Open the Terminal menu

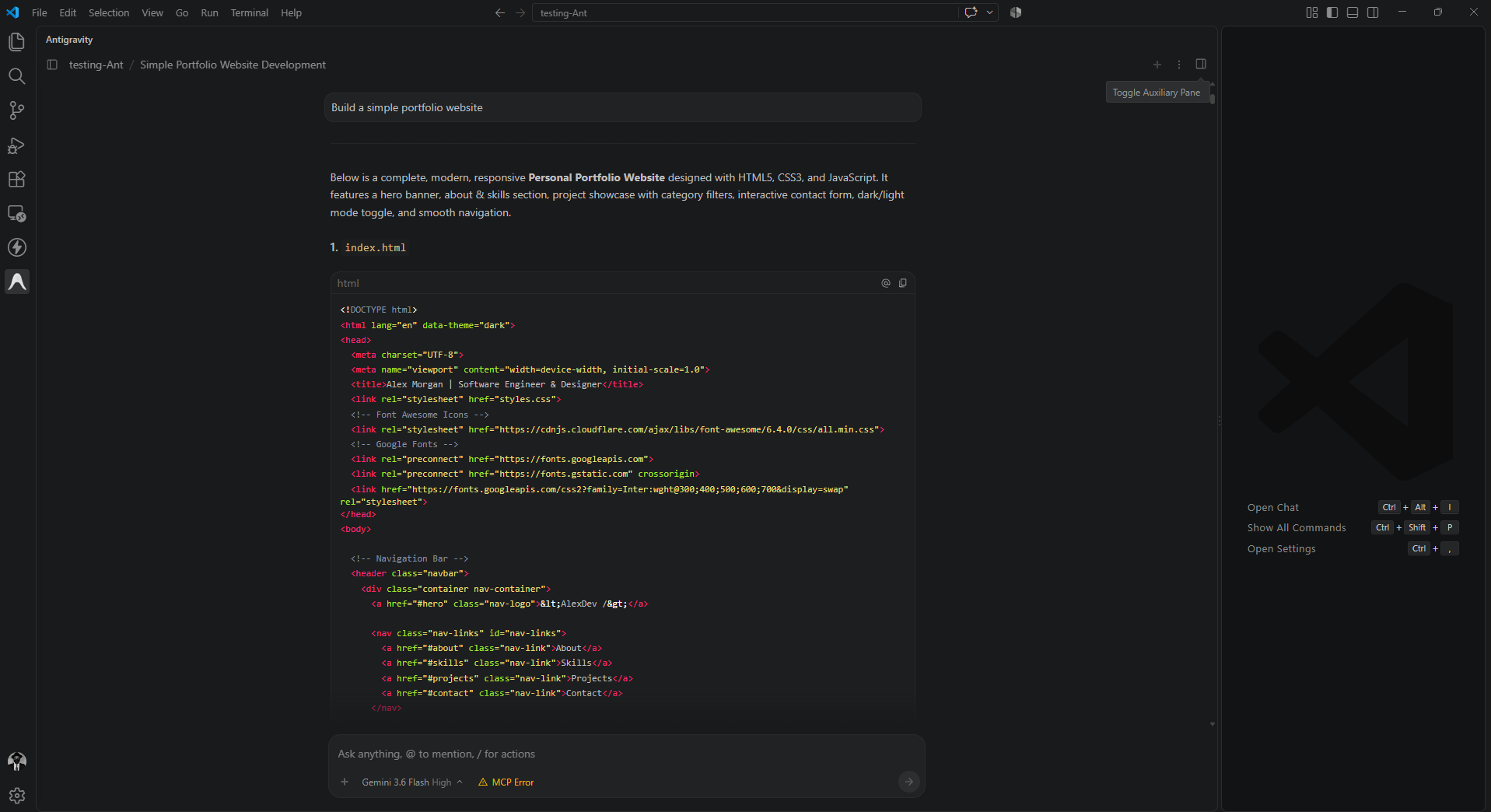coord(249,13)
